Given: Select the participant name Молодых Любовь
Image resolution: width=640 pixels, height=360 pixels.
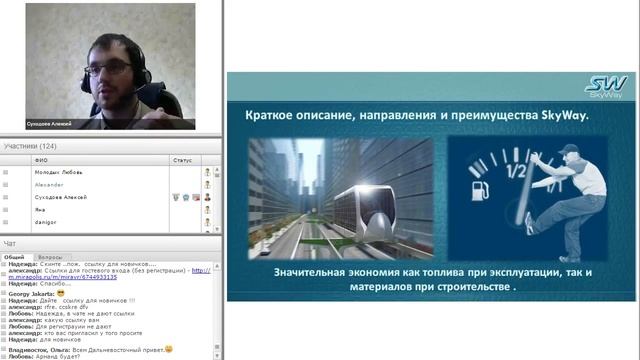Looking at the screenshot, I should 58,172.
